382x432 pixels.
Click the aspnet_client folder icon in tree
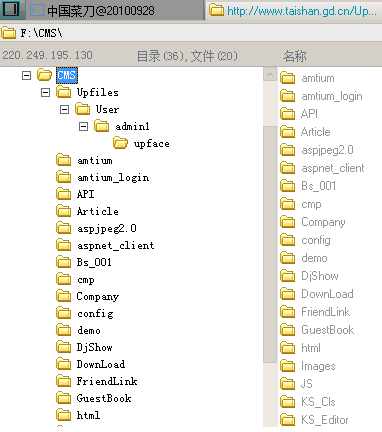pos(63,245)
